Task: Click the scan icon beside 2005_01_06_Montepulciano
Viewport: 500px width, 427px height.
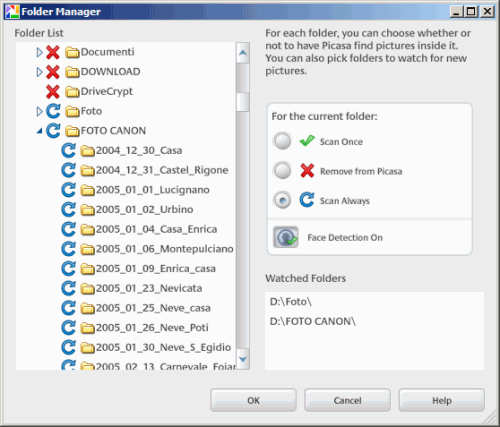Action: [x=69, y=249]
